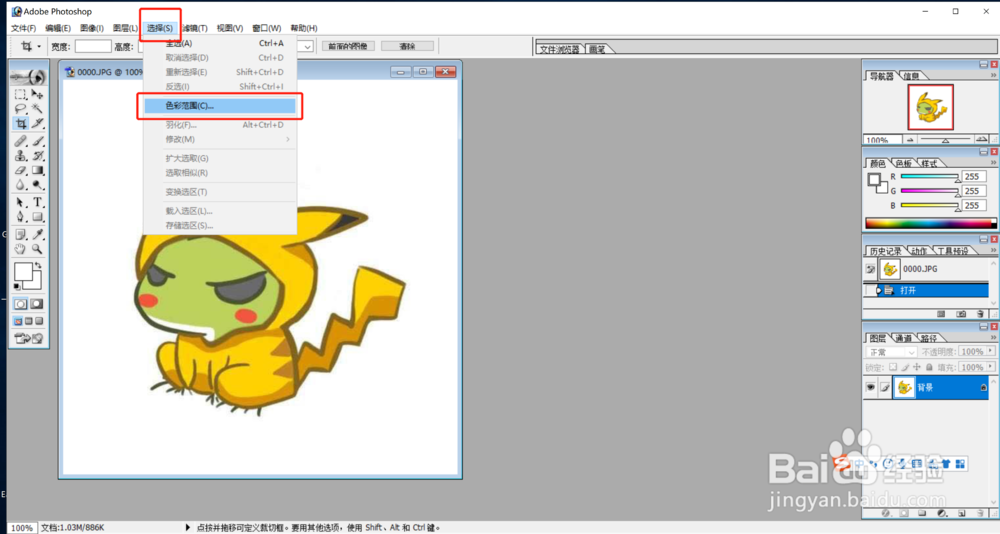
Task: Click add layer style icon in Layers panel
Action: coord(886,513)
